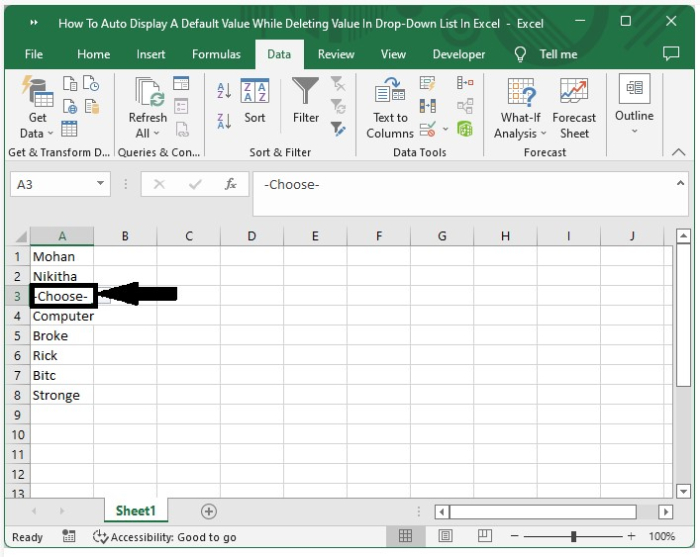
Task: Sort Z to A descending
Action: point(224,121)
